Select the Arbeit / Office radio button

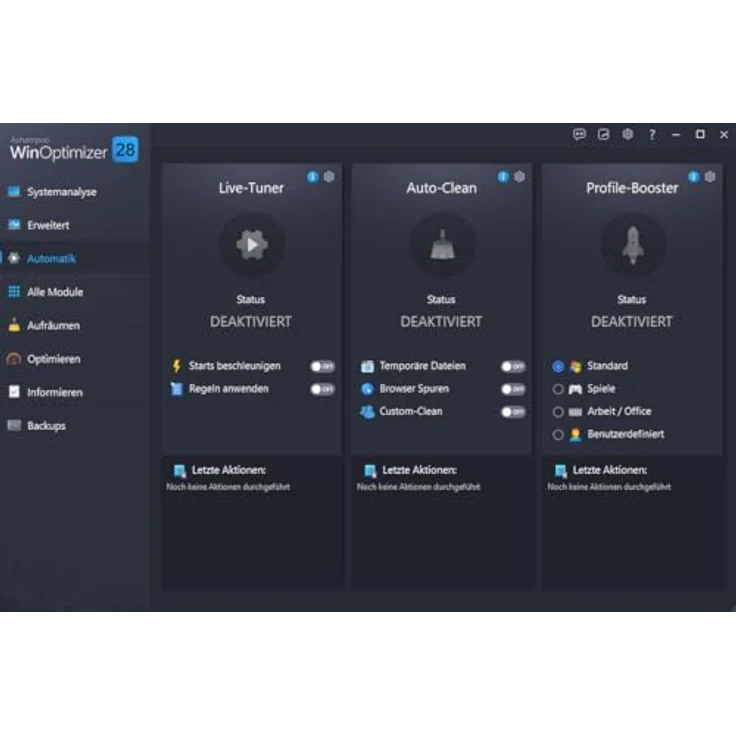(x=558, y=412)
